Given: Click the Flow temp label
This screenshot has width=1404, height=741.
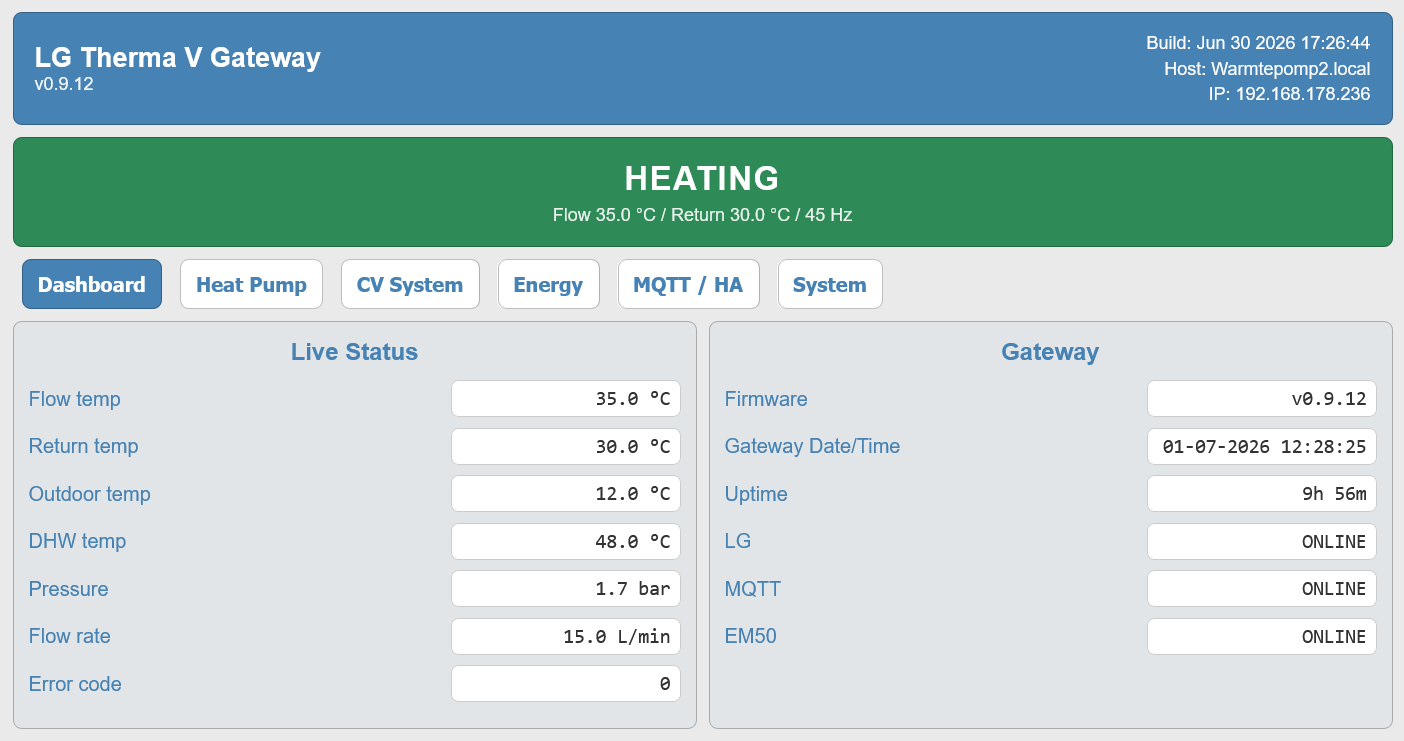Looking at the screenshot, I should click(x=75, y=399).
